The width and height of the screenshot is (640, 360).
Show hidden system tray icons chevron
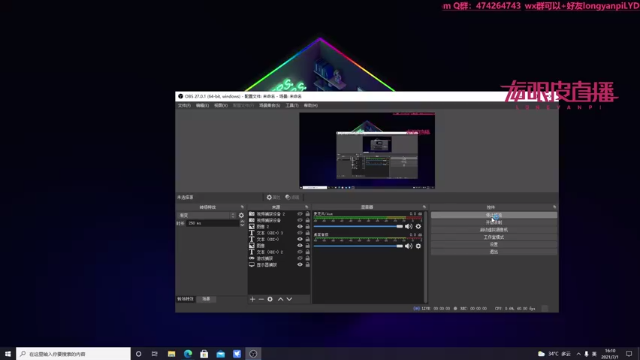pos(578,354)
